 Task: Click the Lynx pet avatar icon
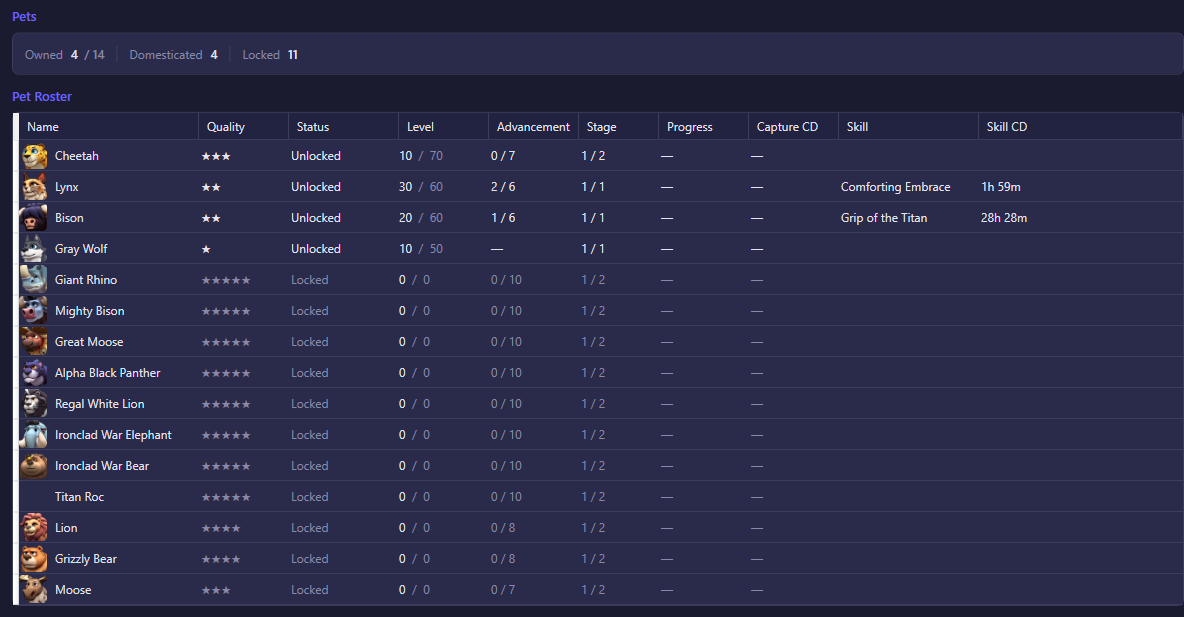(x=34, y=187)
